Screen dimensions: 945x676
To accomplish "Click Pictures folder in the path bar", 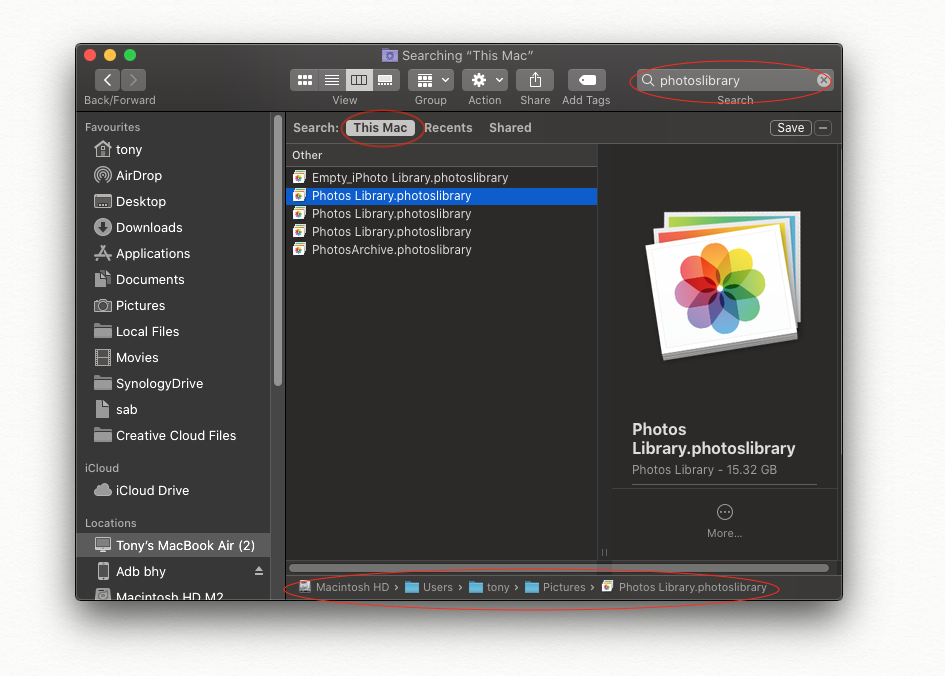I will point(556,587).
